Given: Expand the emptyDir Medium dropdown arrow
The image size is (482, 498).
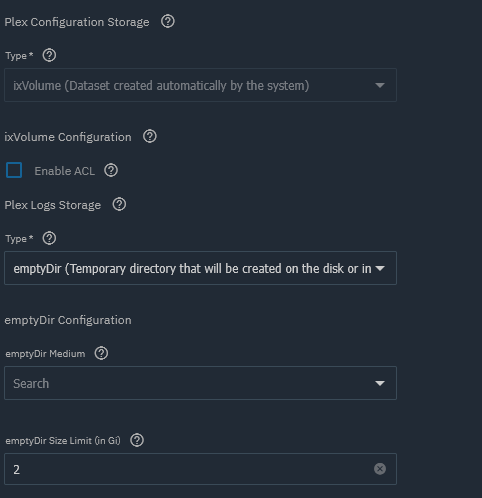Looking at the screenshot, I should [x=380, y=383].
